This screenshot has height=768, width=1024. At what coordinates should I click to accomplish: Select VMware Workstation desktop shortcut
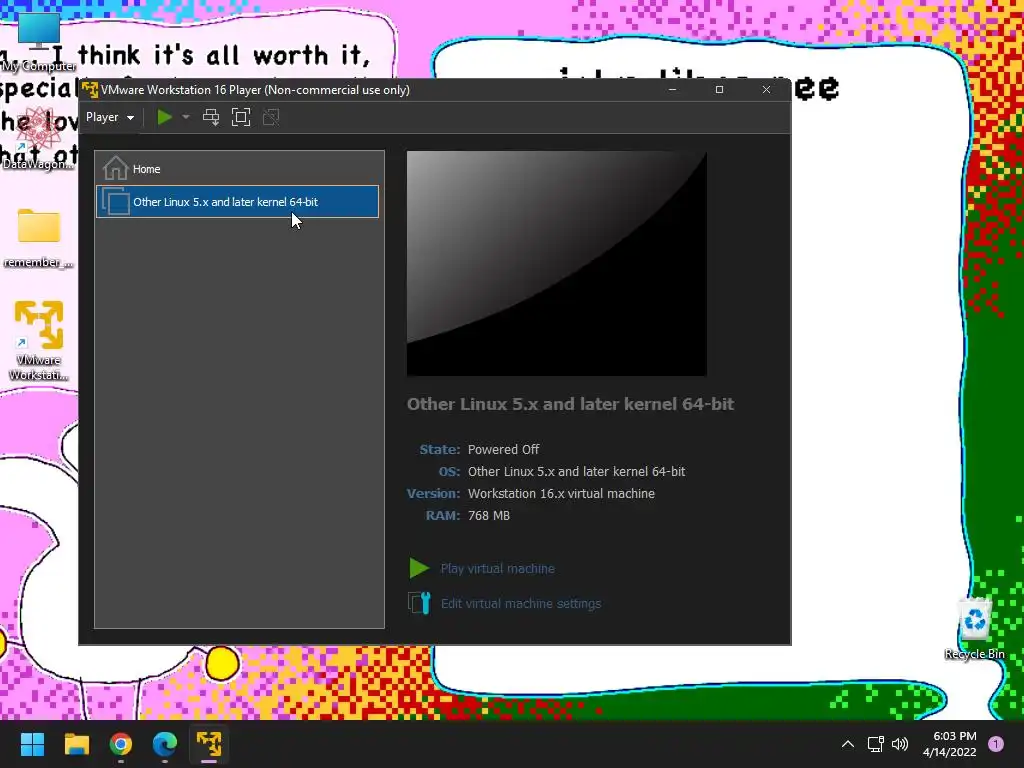coord(39,340)
